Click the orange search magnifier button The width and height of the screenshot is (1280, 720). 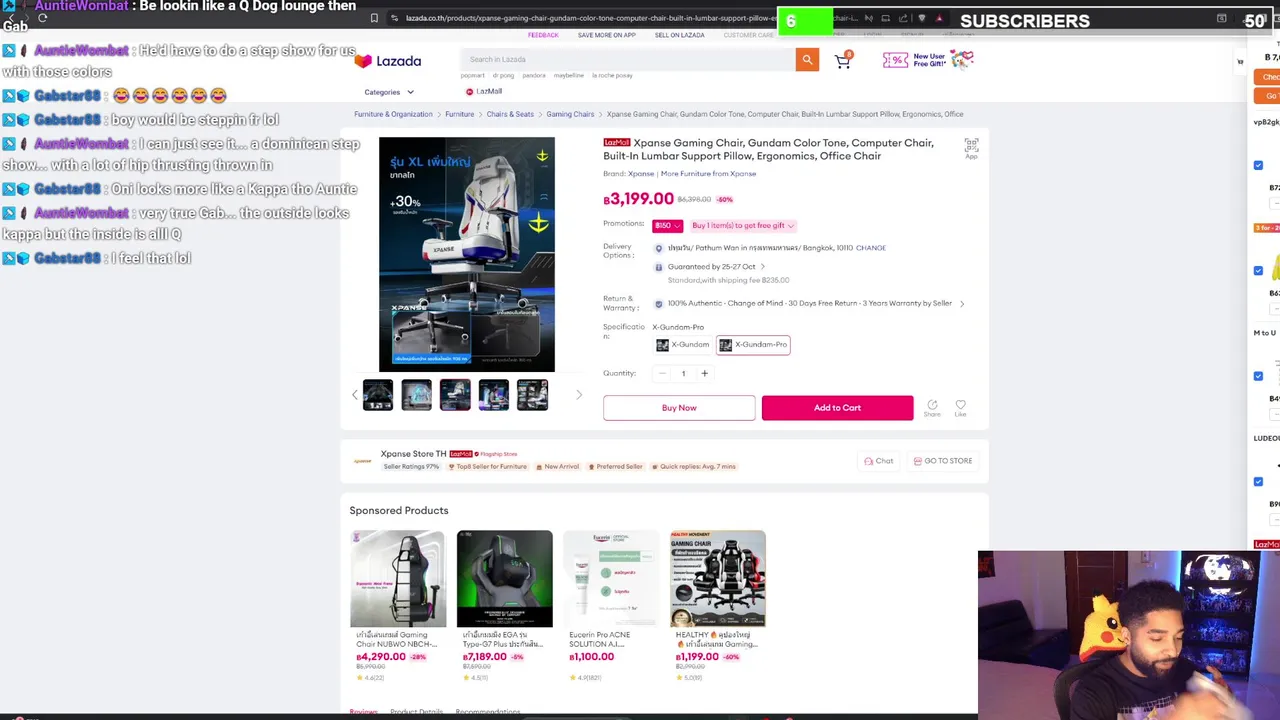(x=807, y=60)
